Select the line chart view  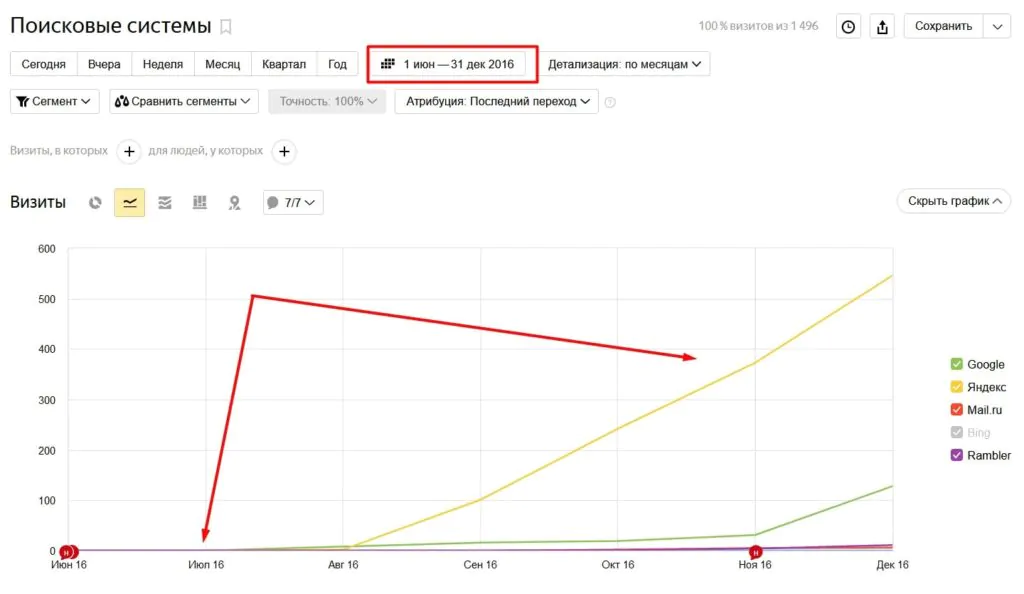click(129, 203)
